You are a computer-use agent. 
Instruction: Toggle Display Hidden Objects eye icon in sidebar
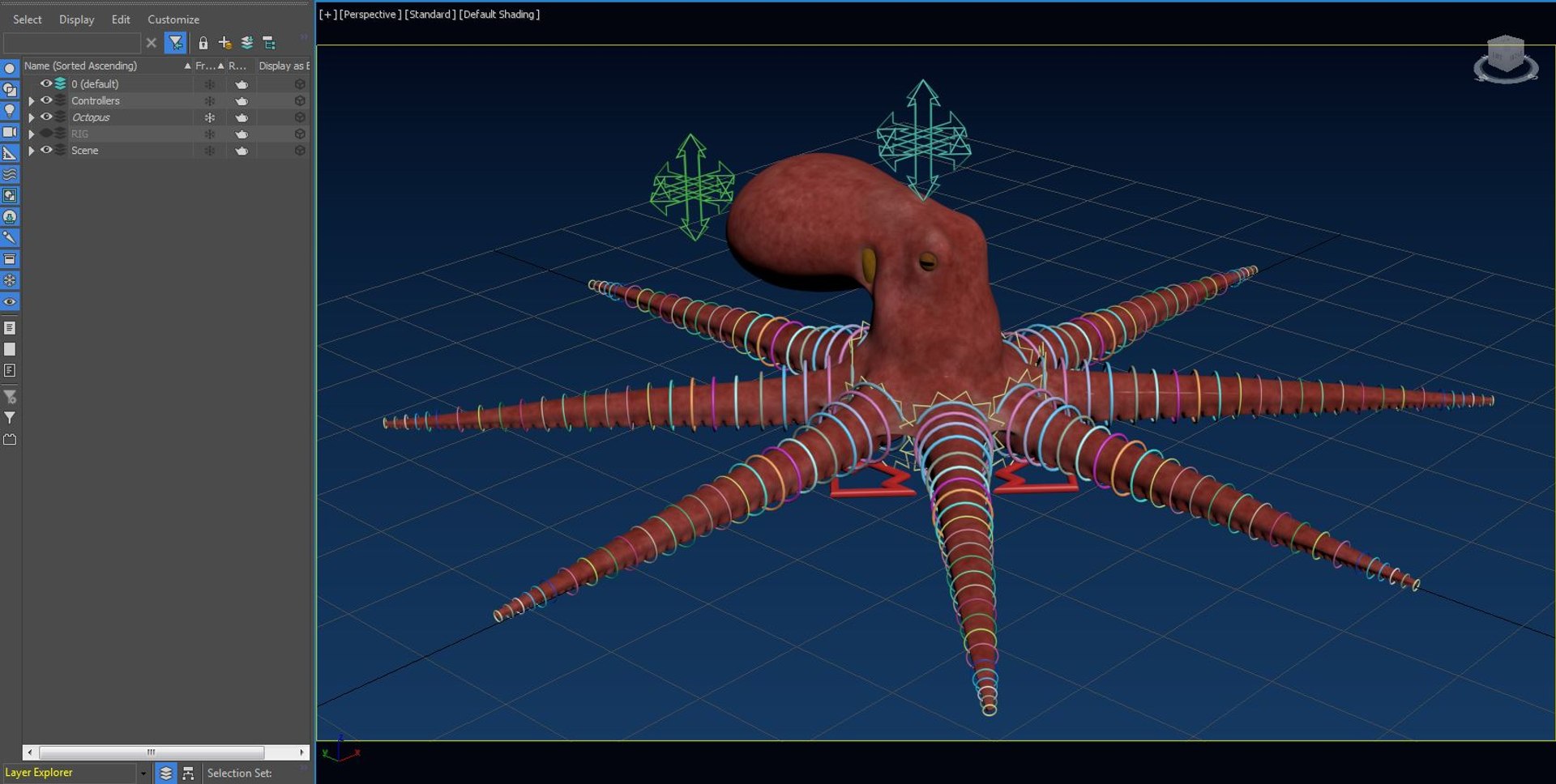pos(10,301)
